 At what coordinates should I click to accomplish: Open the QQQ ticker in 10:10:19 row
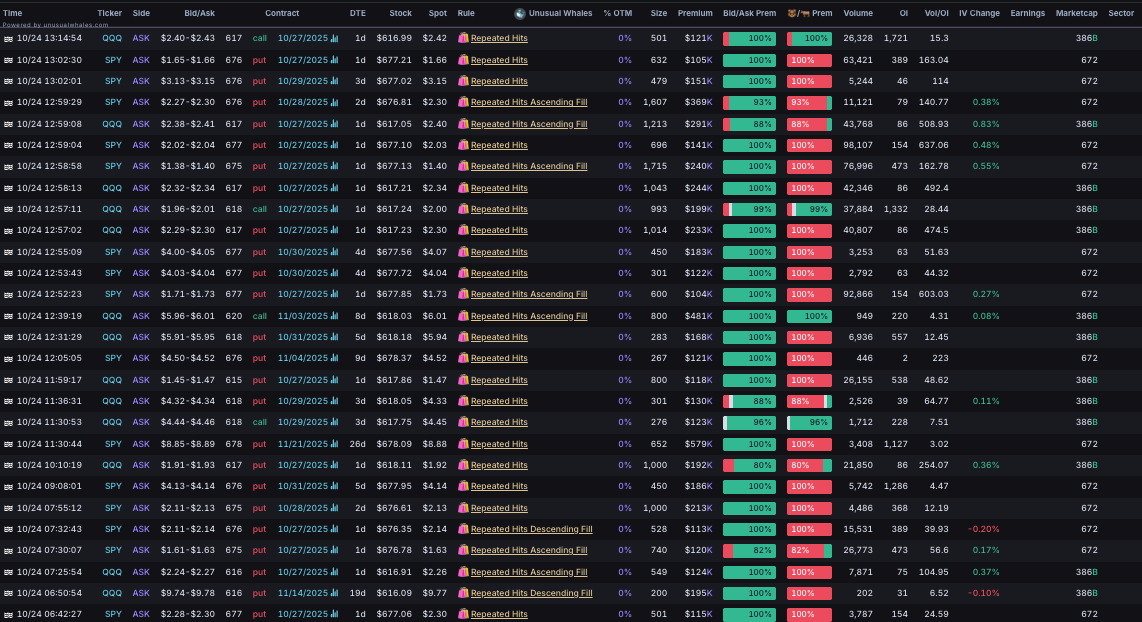tap(112, 465)
